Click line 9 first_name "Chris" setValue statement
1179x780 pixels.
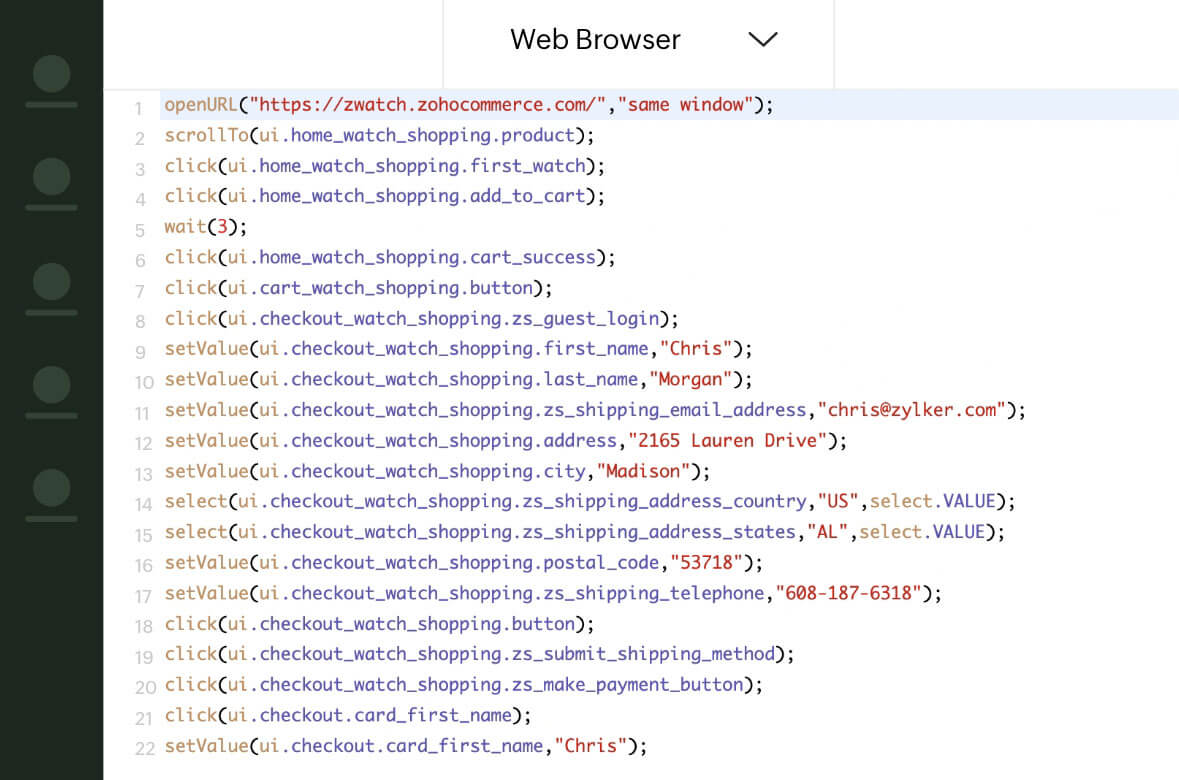click(x=458, y=349)
